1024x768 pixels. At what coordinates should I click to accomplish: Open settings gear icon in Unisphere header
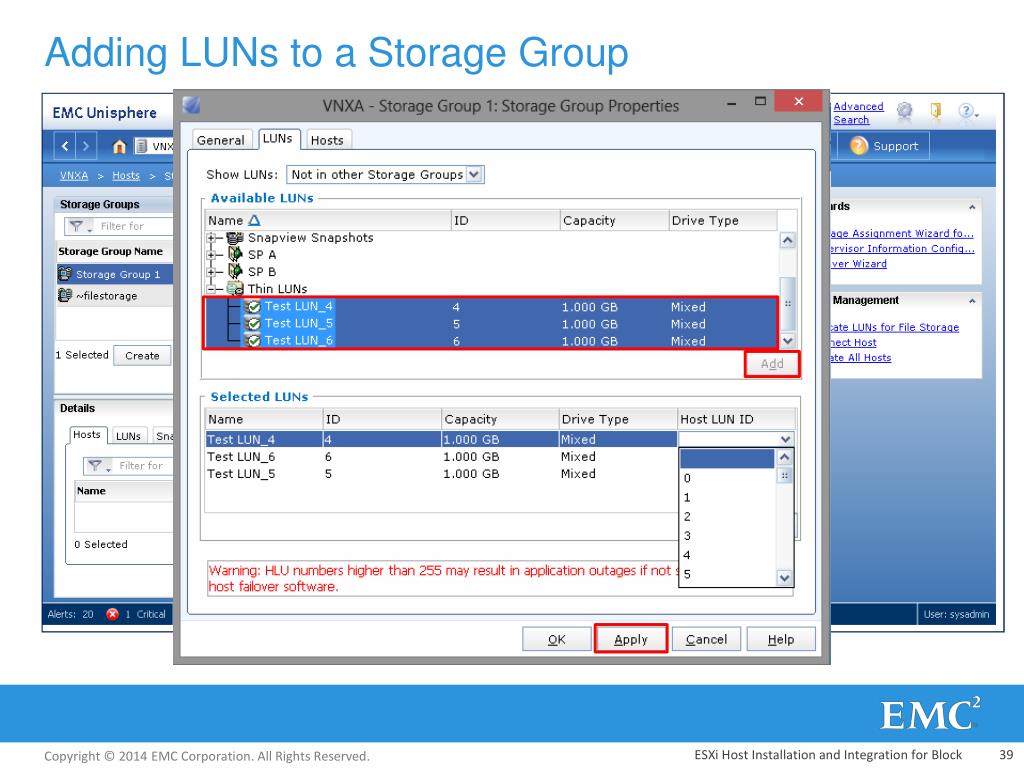pos(904,111)
